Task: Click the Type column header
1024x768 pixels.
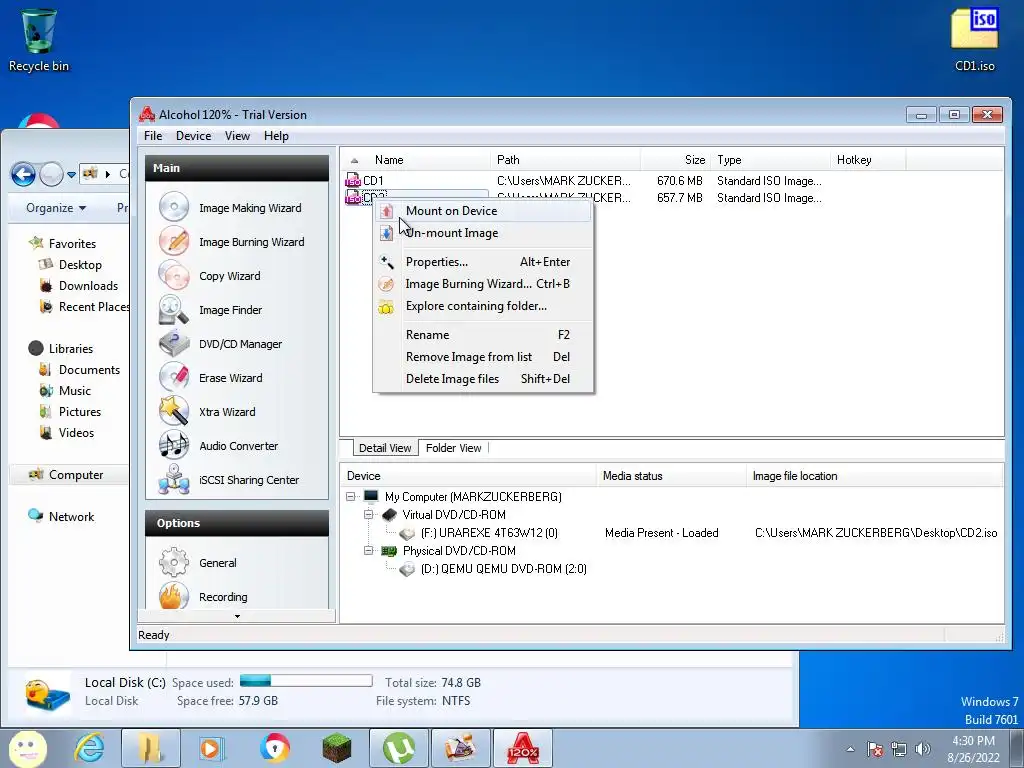Action: (x=771, y=160)
